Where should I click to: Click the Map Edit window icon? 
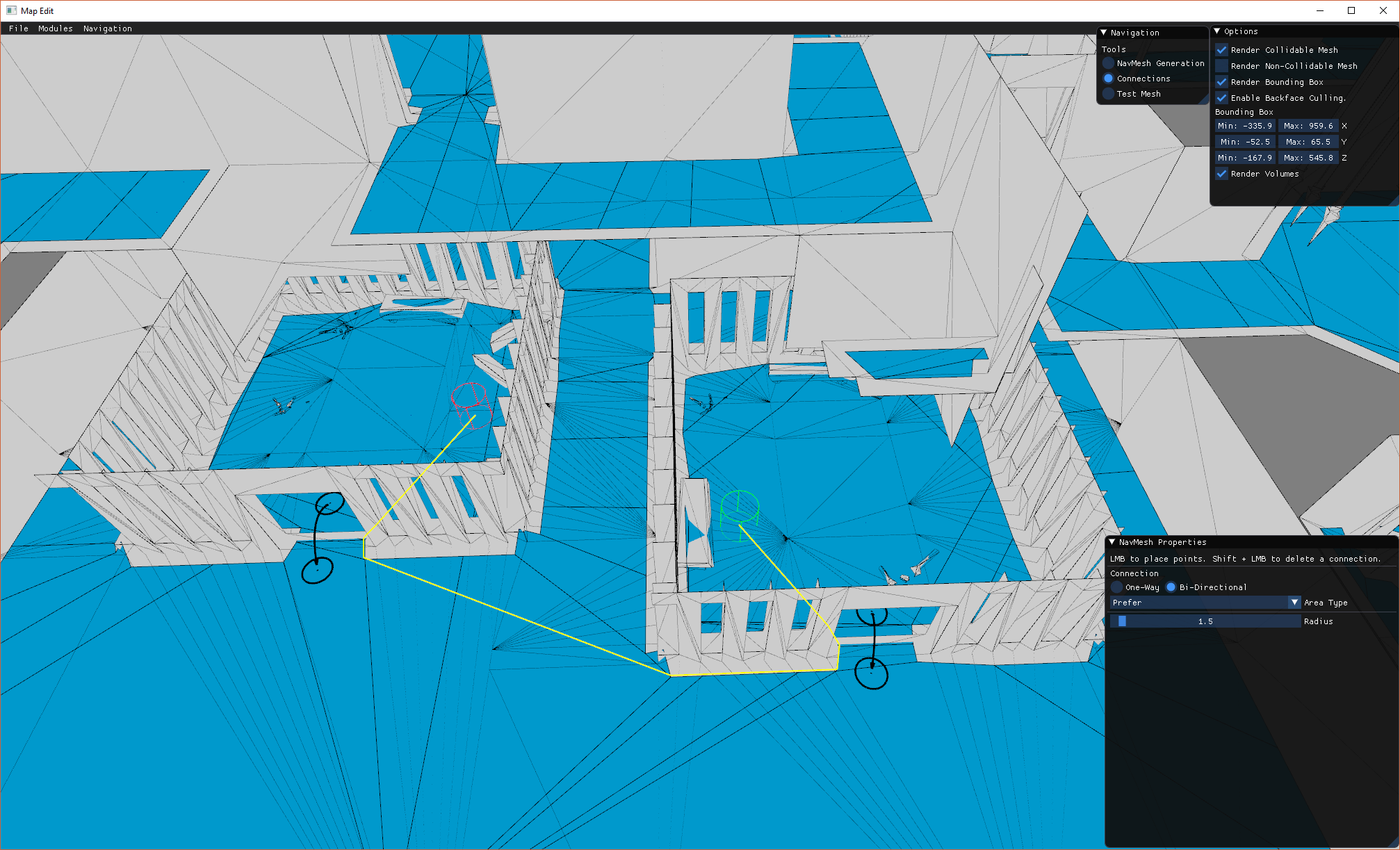coord(12,10)
